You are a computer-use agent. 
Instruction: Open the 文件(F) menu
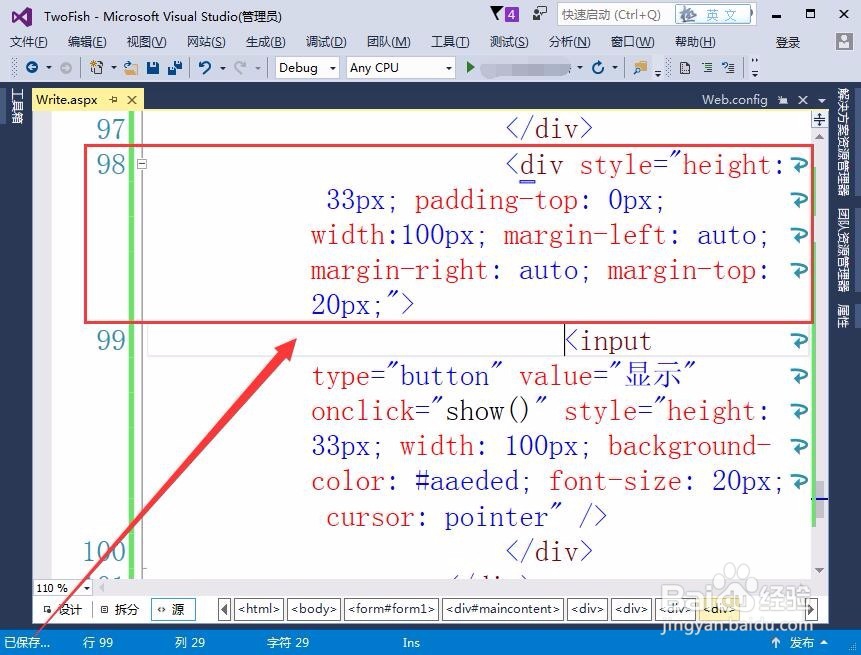(29, 42)
